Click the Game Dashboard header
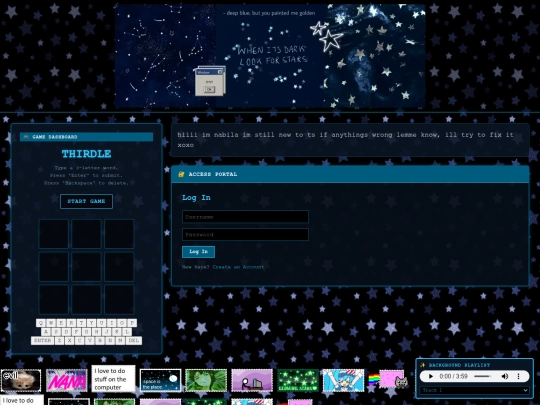 coord(86,137)
